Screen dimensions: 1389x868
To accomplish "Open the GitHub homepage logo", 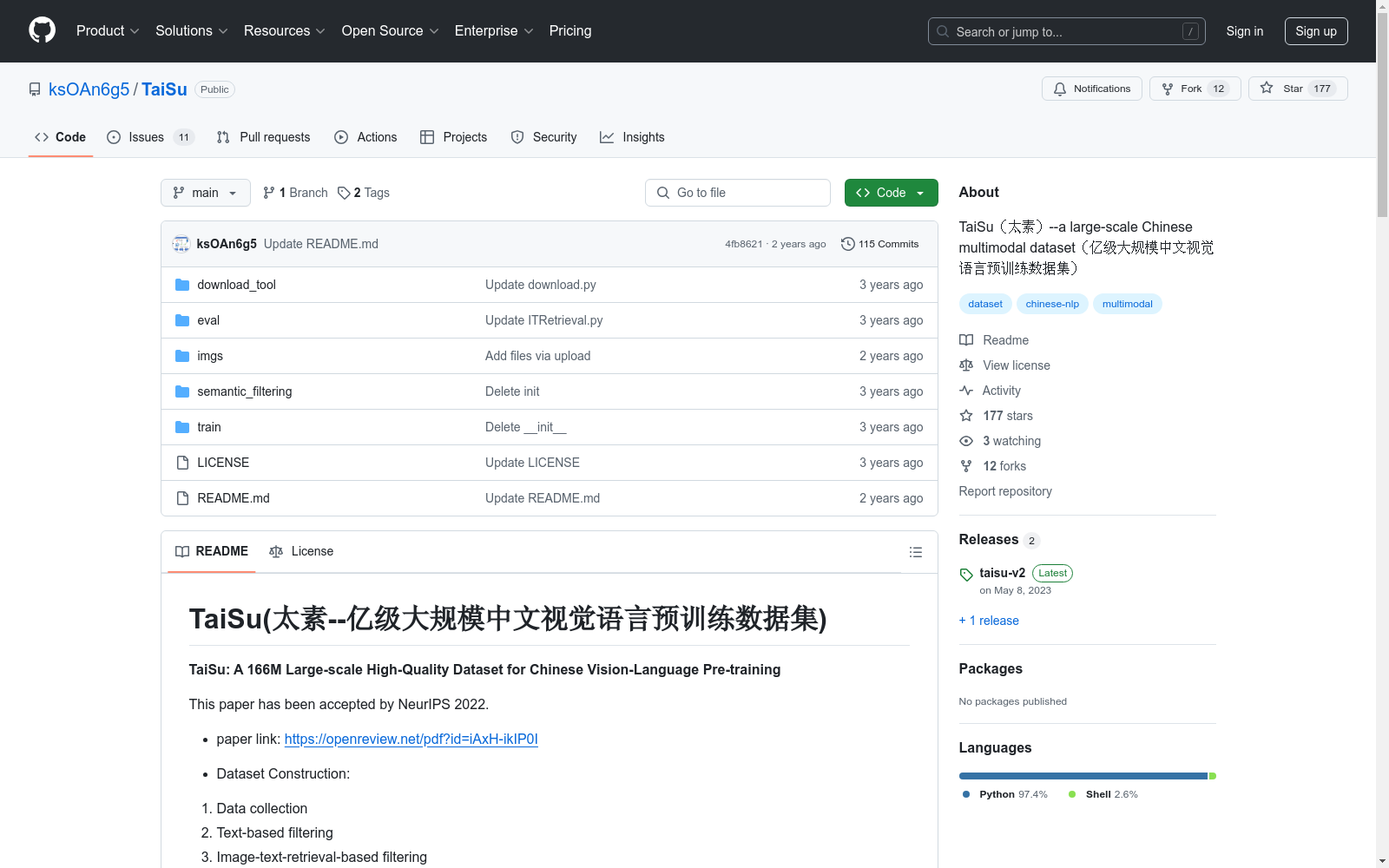I will tap(42, 30).
